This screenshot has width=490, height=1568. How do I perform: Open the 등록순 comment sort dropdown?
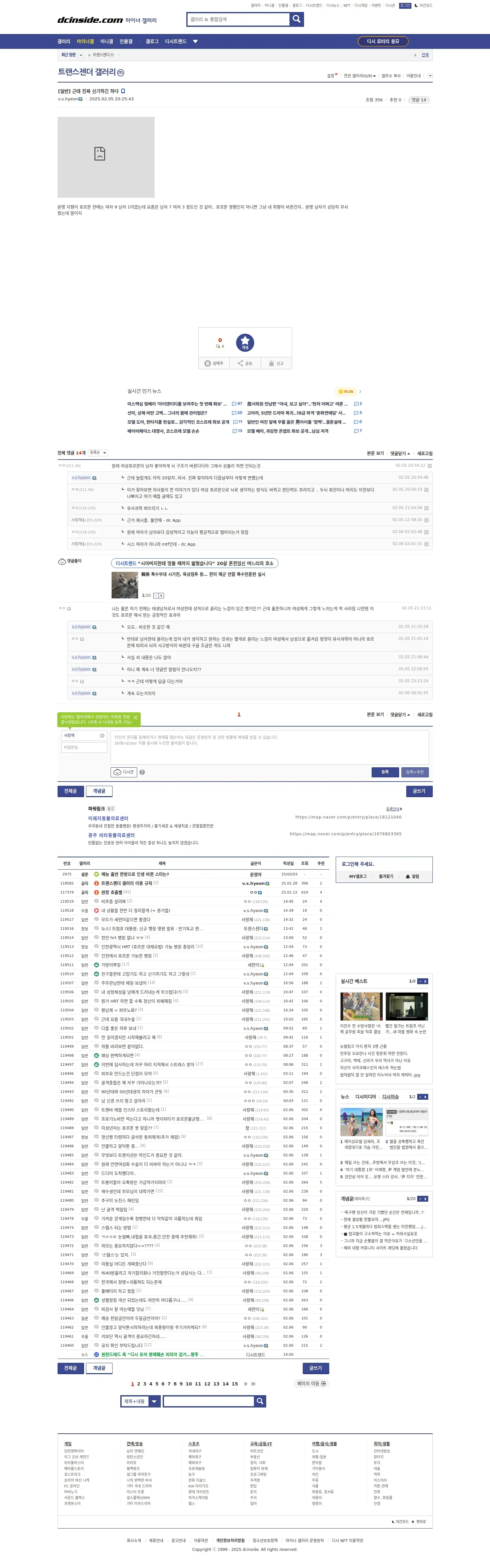(98, 453)
